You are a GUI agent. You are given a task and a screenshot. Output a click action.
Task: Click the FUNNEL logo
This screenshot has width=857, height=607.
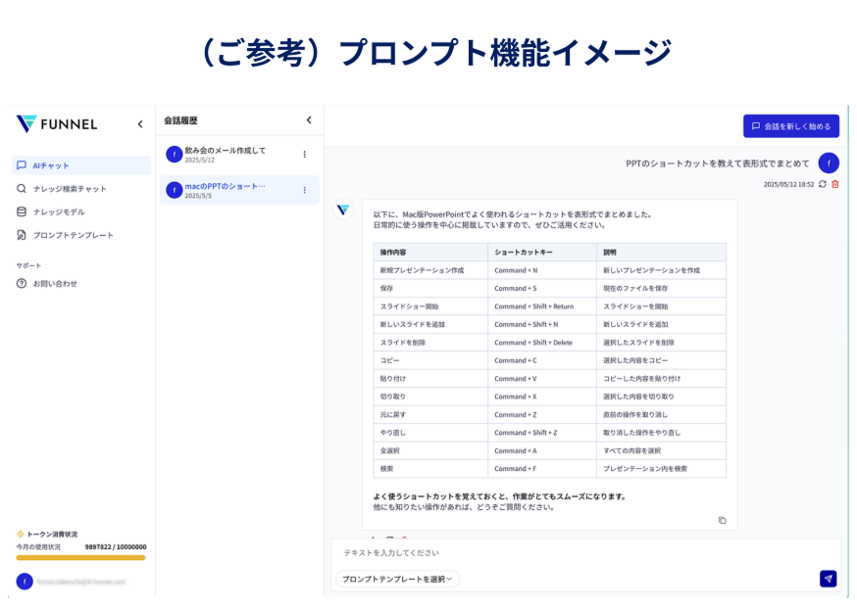(57, 124)
